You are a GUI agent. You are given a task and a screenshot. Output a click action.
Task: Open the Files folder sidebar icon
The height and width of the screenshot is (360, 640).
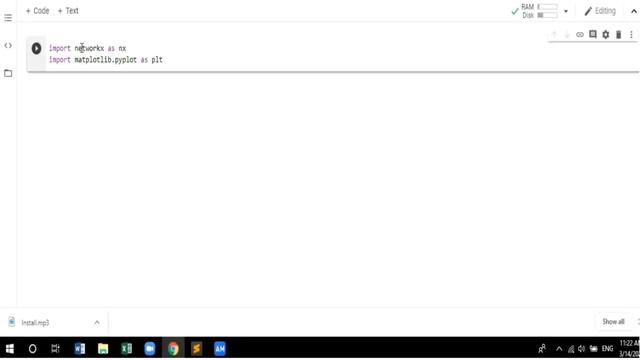click(8, 73)
